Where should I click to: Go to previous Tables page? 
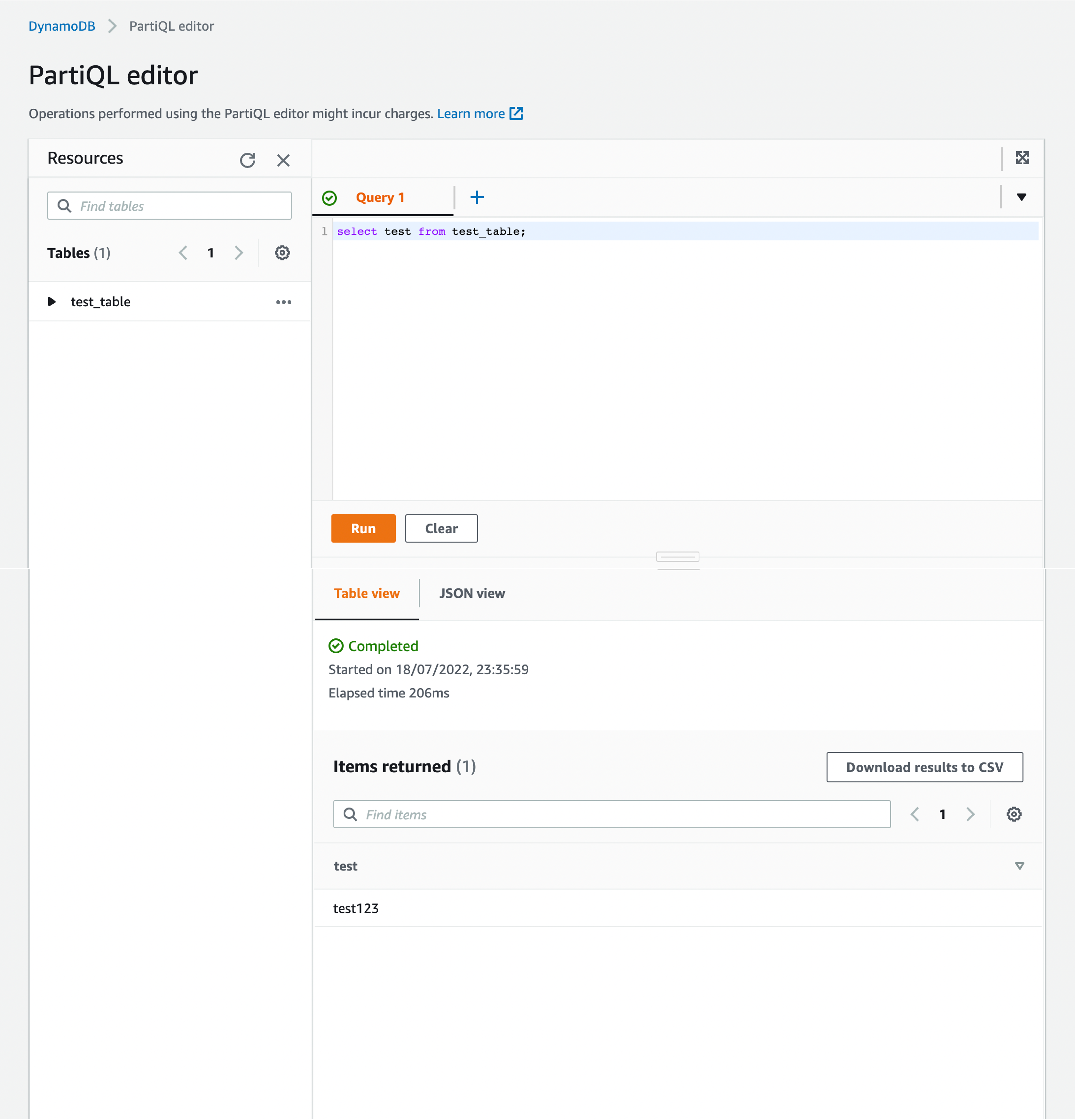coord(183,253)
